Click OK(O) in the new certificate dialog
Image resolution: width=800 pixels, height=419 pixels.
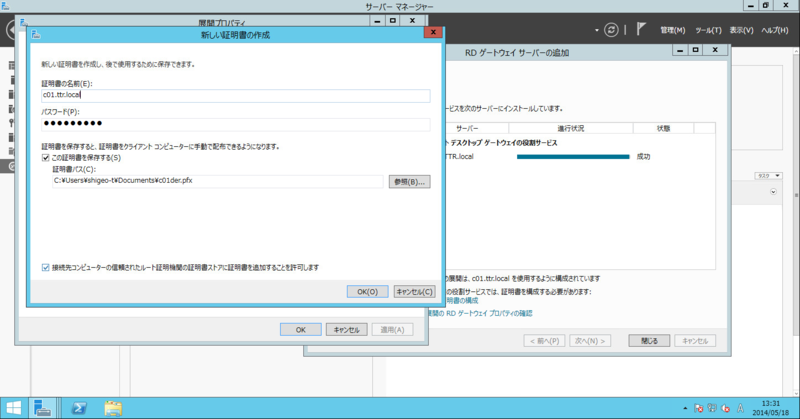point(367,291)
